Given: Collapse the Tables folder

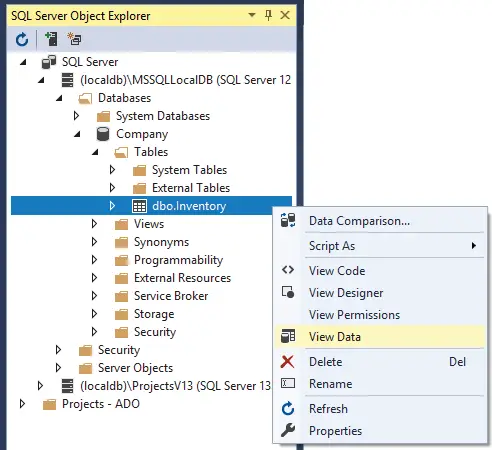Looking at the screenshot, I should click(95, 152).
